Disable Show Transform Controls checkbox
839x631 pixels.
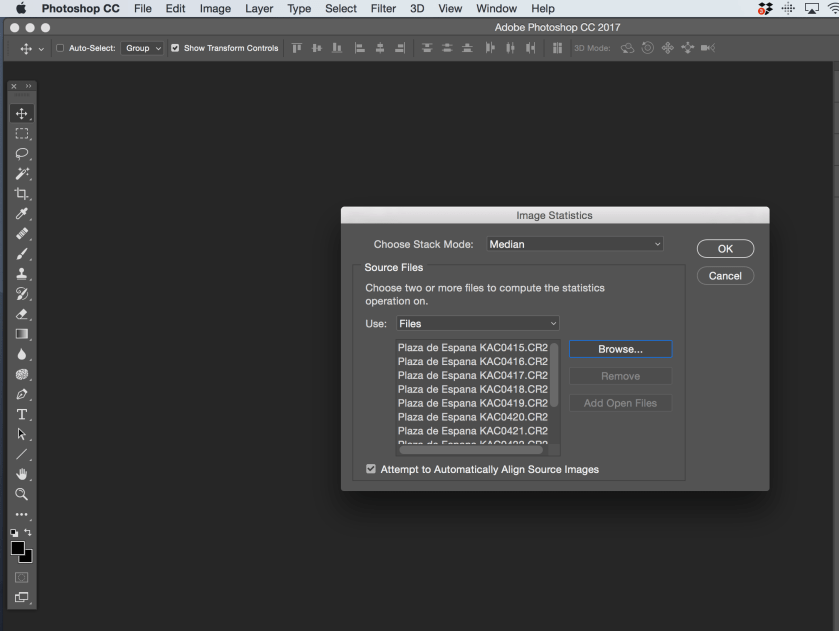pyautogui.click(x=176, y=48)
